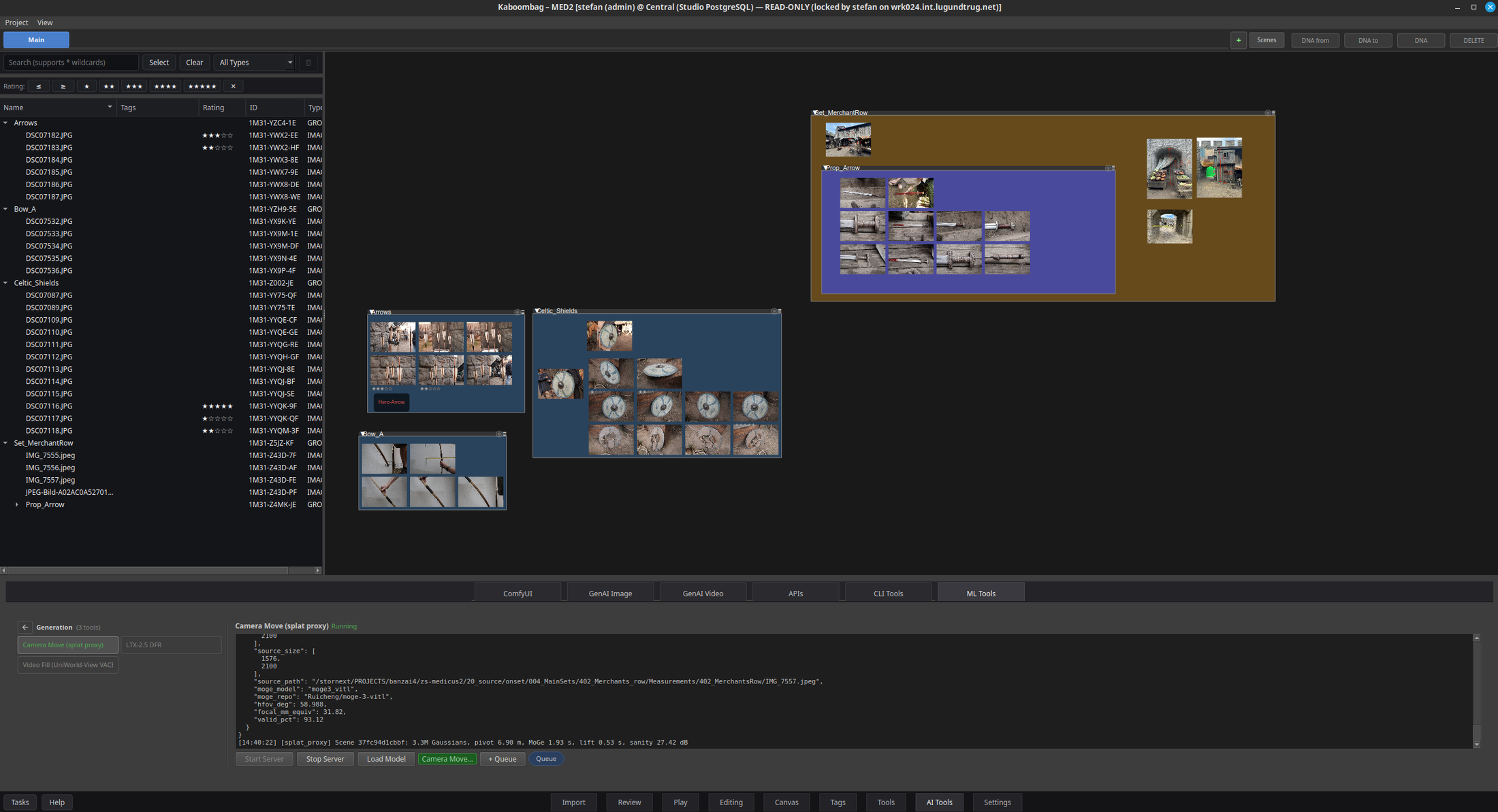1498x812 pixels.
Task: Open the Project menu
Action: point(16,22)
